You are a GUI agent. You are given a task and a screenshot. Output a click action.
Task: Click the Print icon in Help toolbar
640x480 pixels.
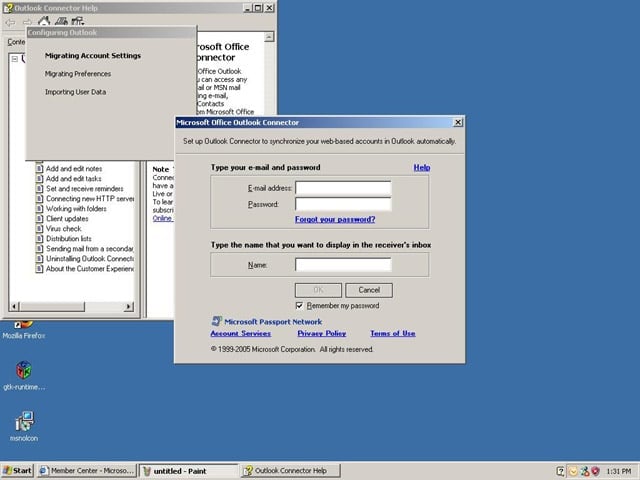pos(61,21)
